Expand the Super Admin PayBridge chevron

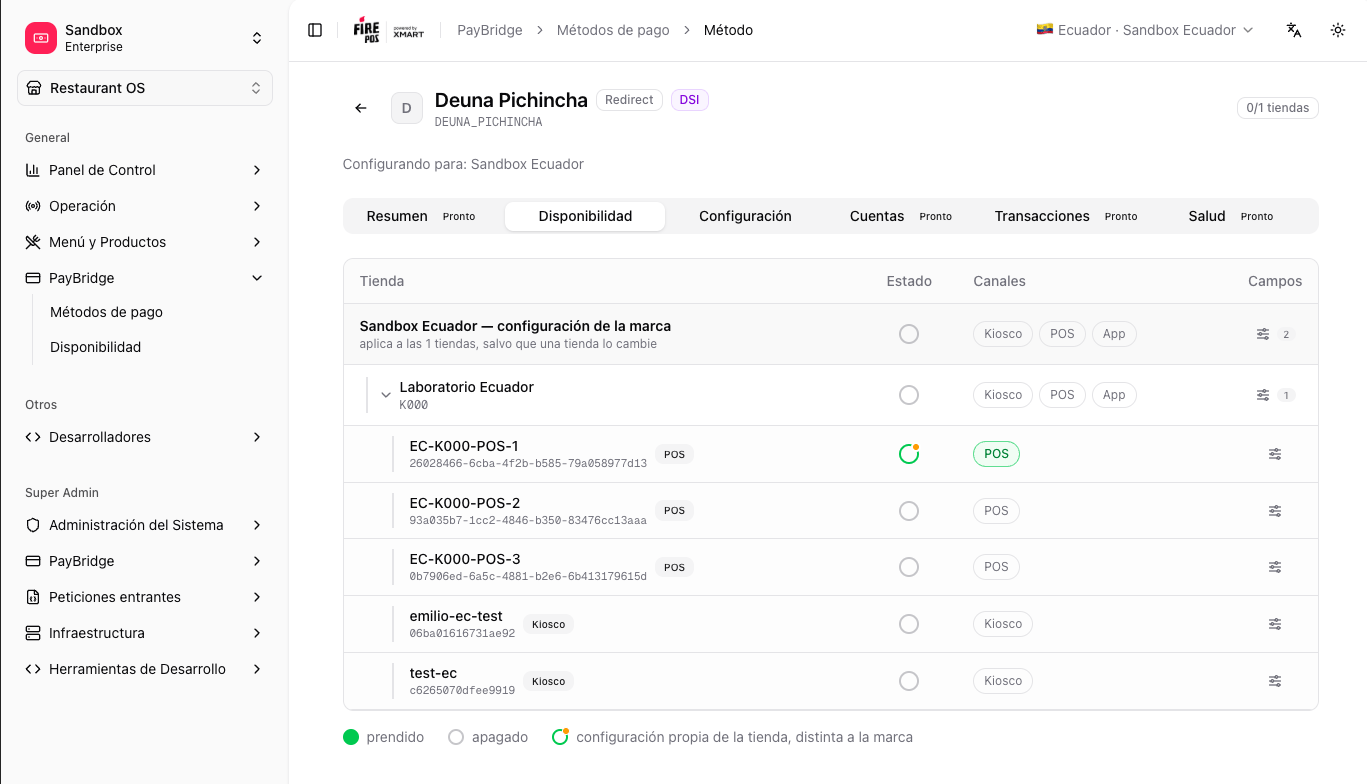(x=257, y=561)
